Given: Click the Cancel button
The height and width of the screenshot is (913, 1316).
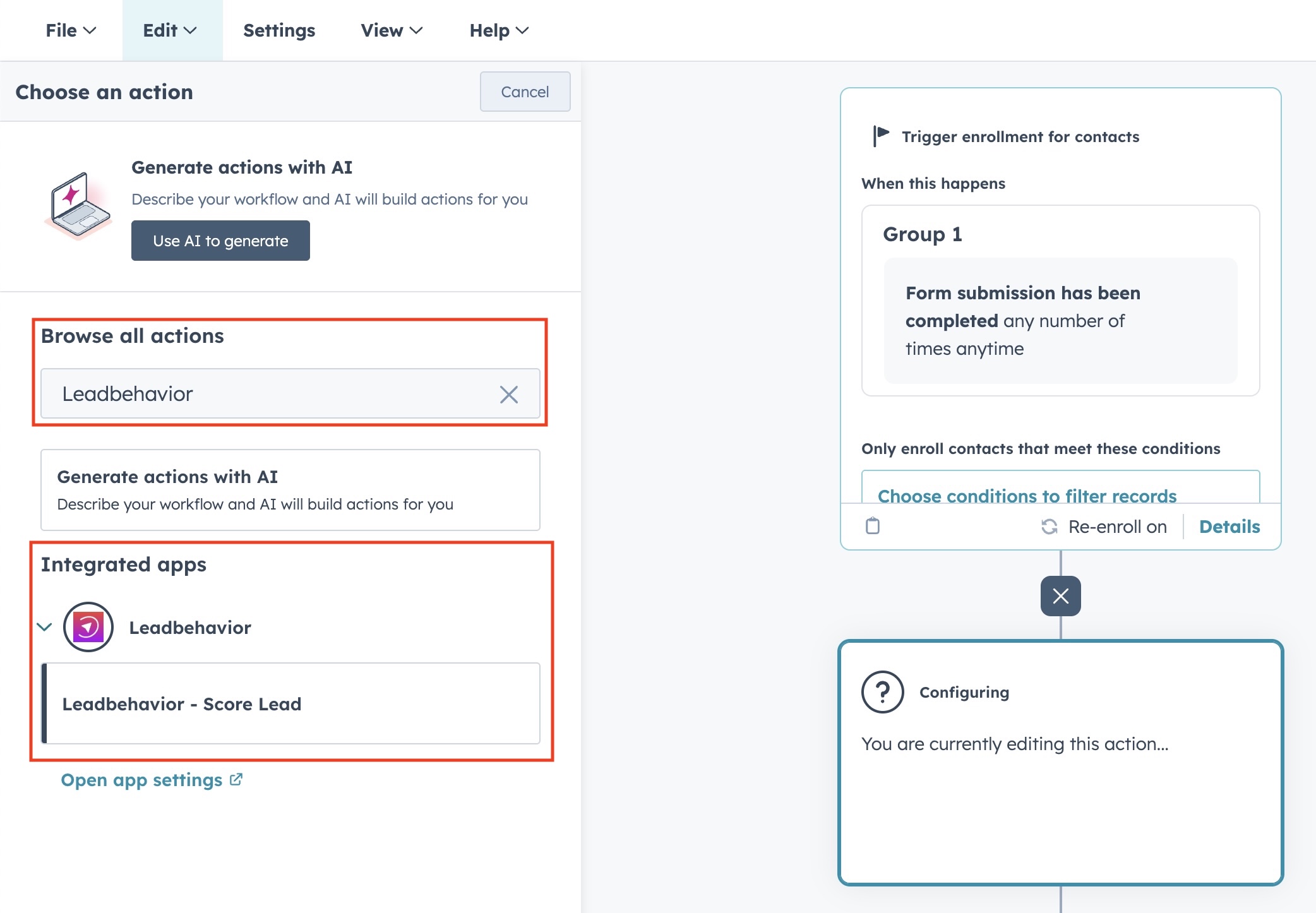Looking at the screenshot, I should pos(525,92).
